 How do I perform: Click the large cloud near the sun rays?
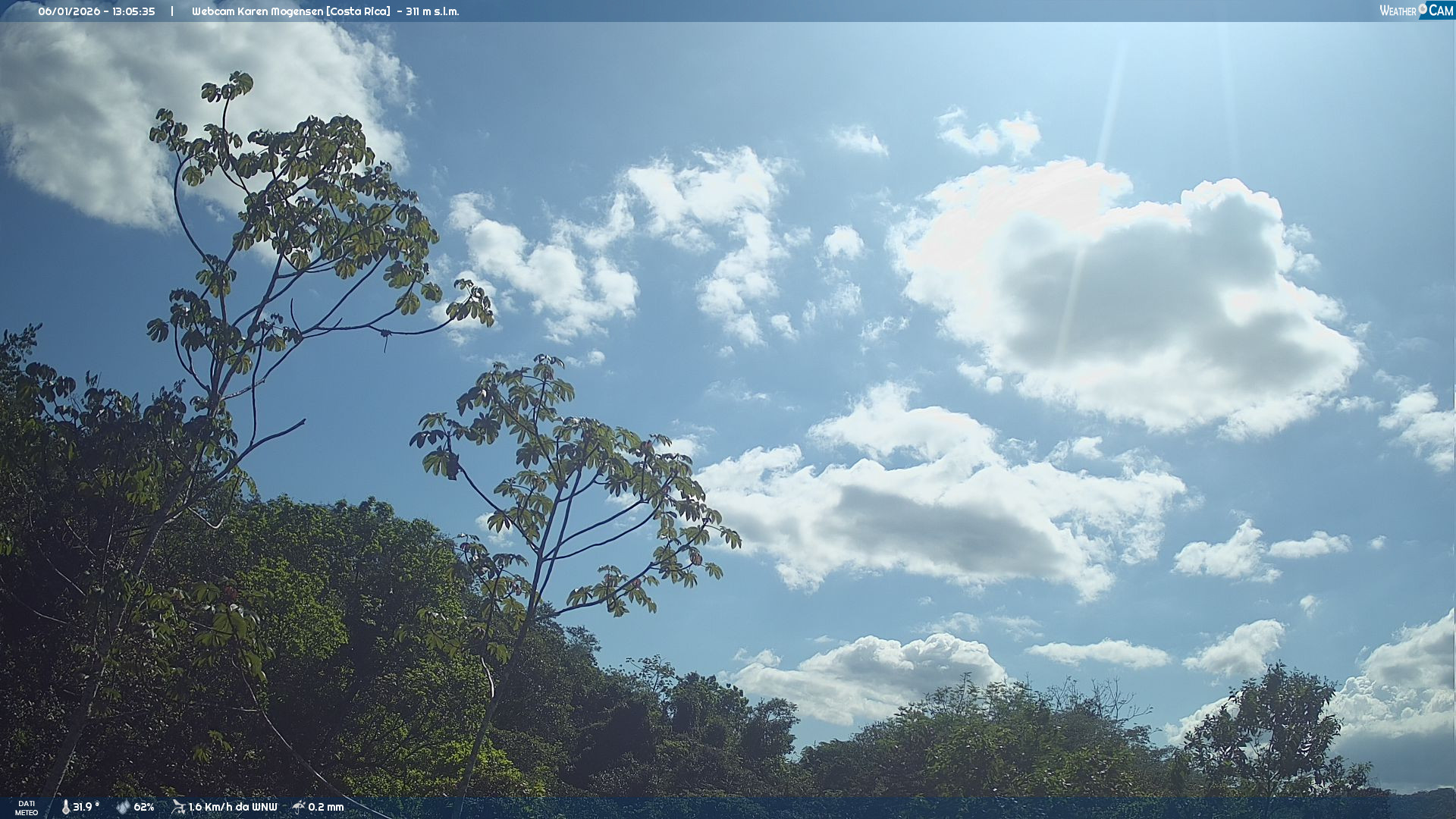(x=1122, y=296)
